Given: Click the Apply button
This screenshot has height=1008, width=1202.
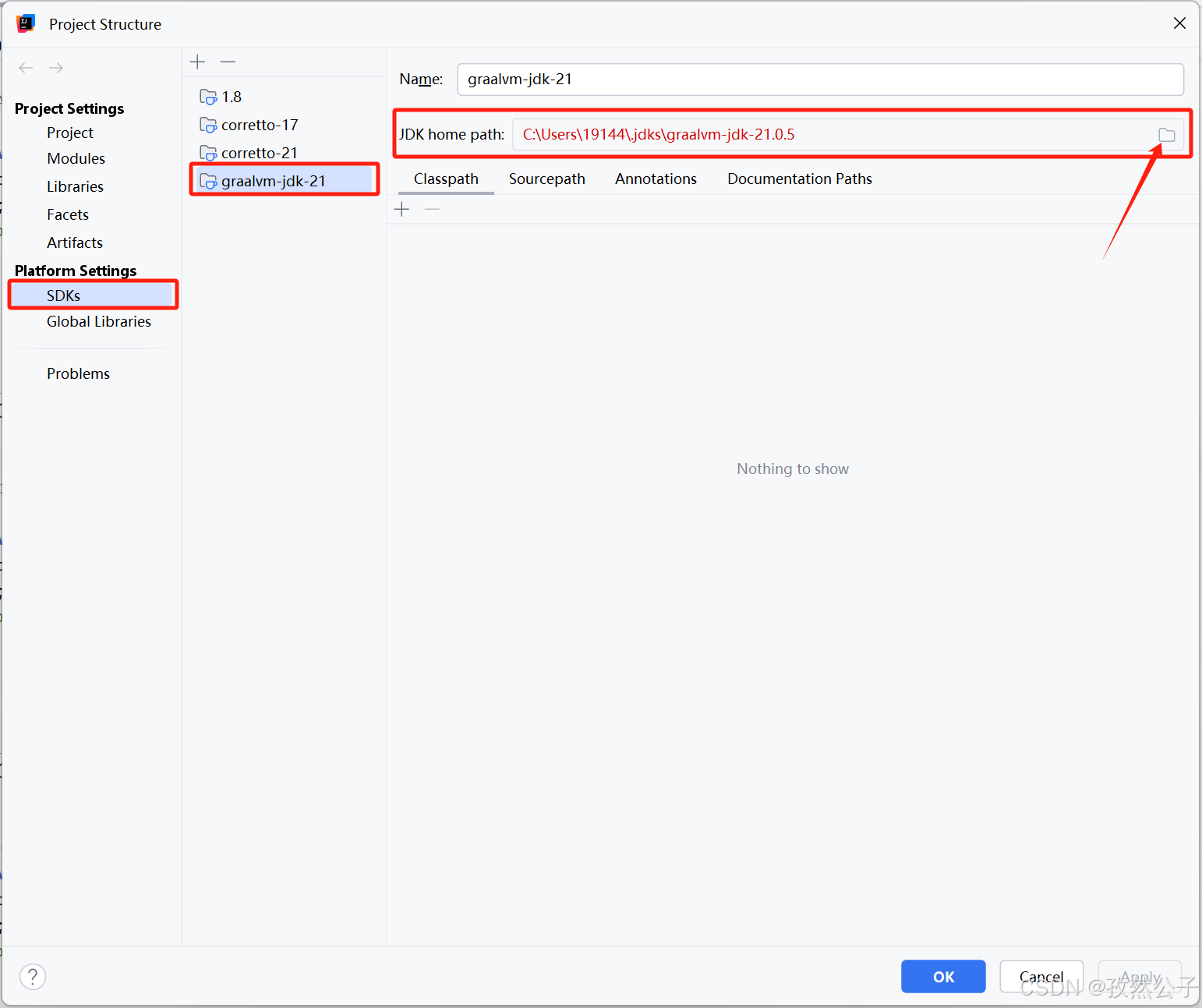Looking at the screenshot, I should pos(1140,977).
